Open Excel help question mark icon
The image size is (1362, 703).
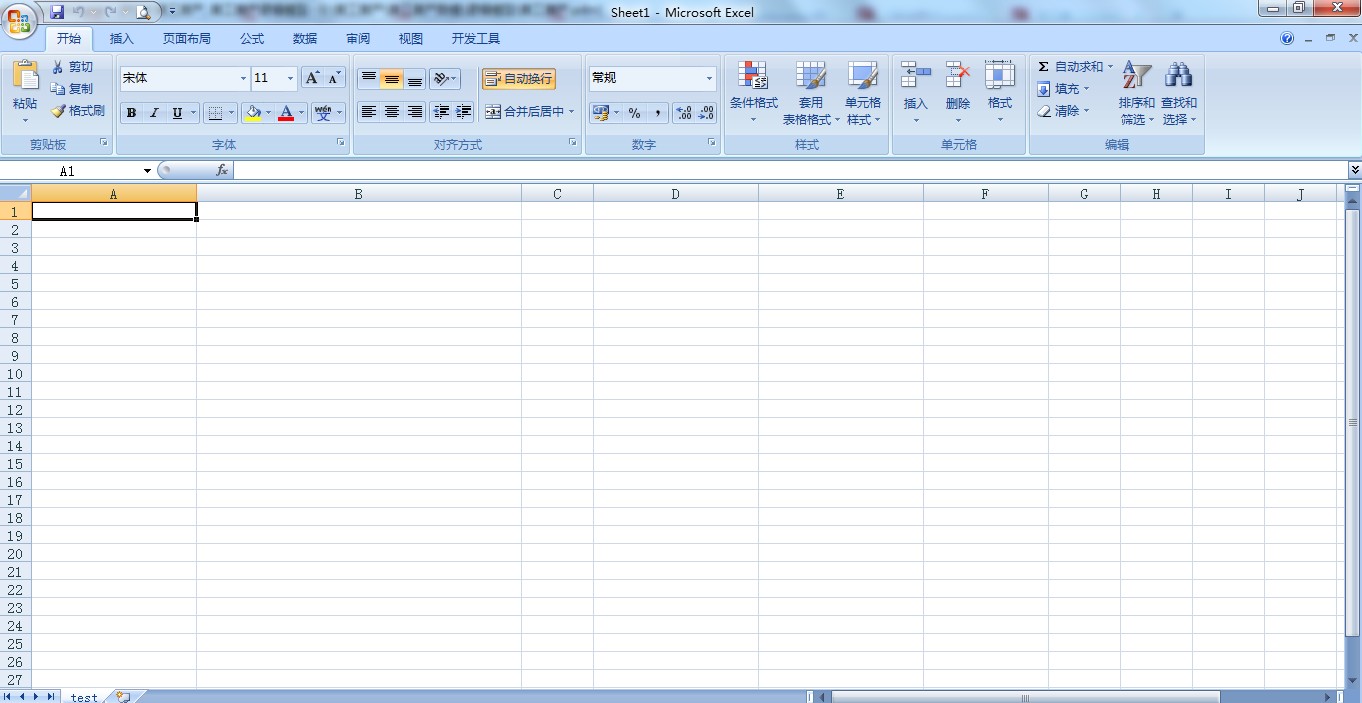pos(1287,38)
